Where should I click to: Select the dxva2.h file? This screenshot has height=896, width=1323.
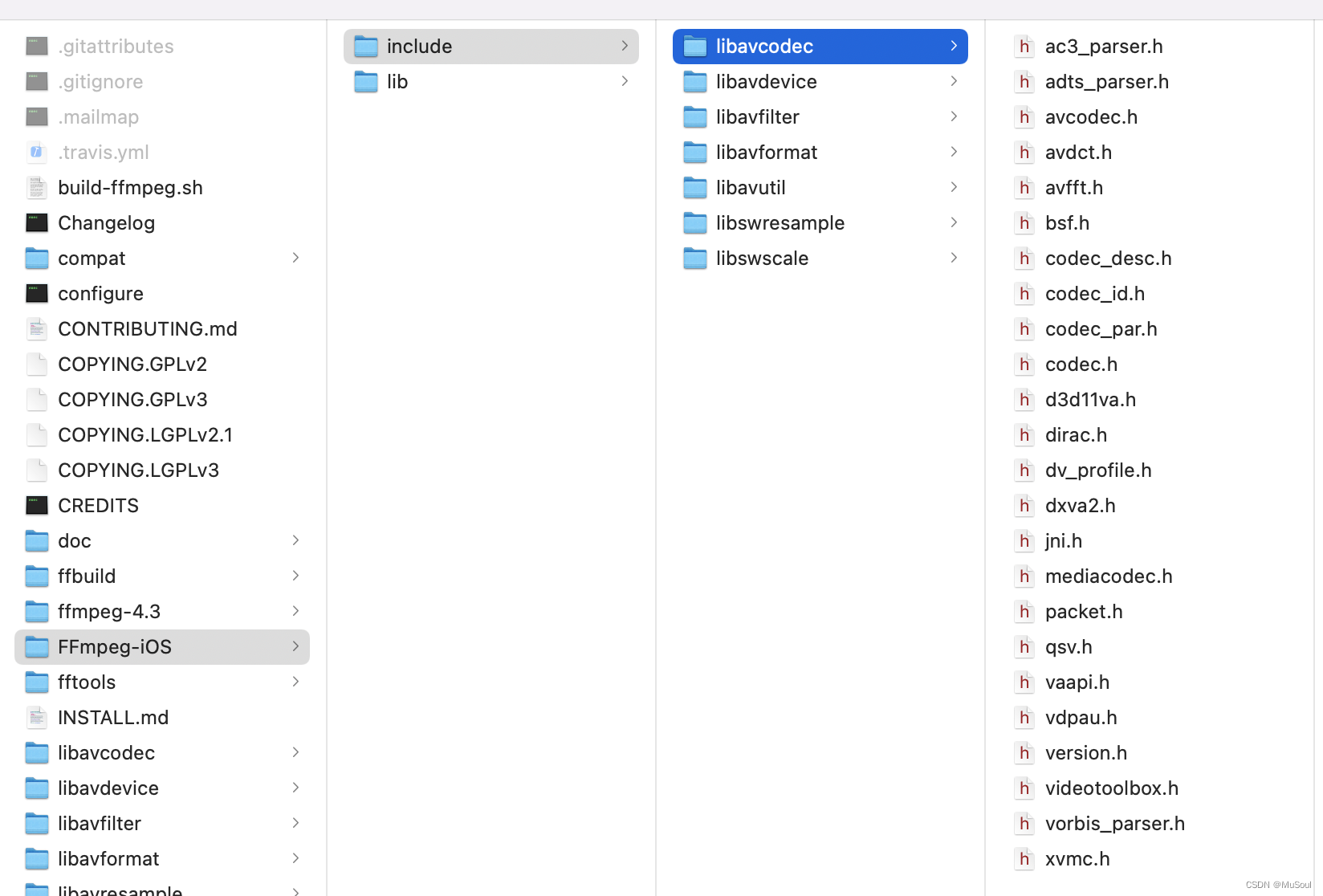1150,506
